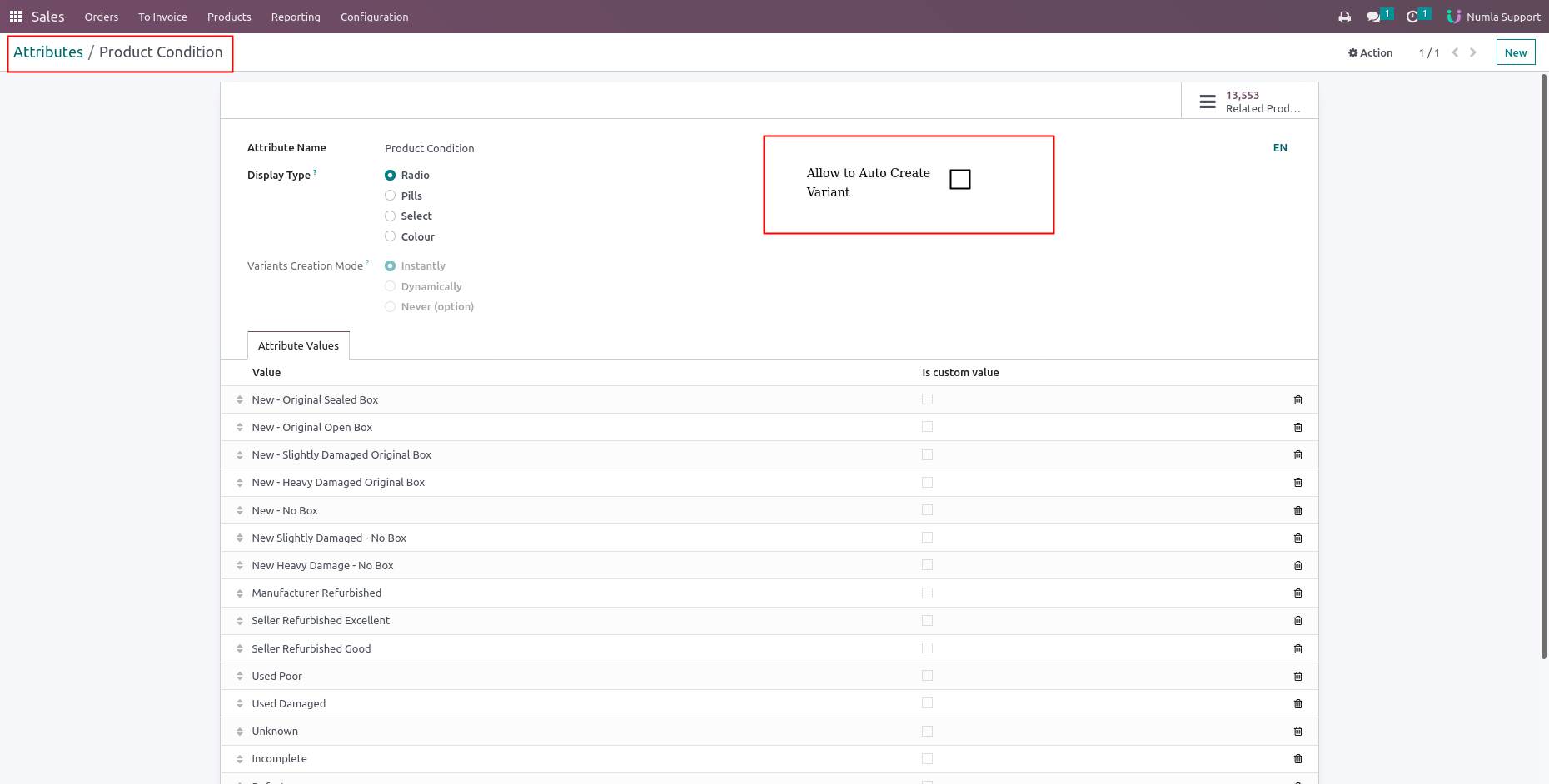Delete New Slightly Damaged - No Box row
The width and height of the screenshot is (1549, 784).
pyautogui.click(x=1297, y=538)
